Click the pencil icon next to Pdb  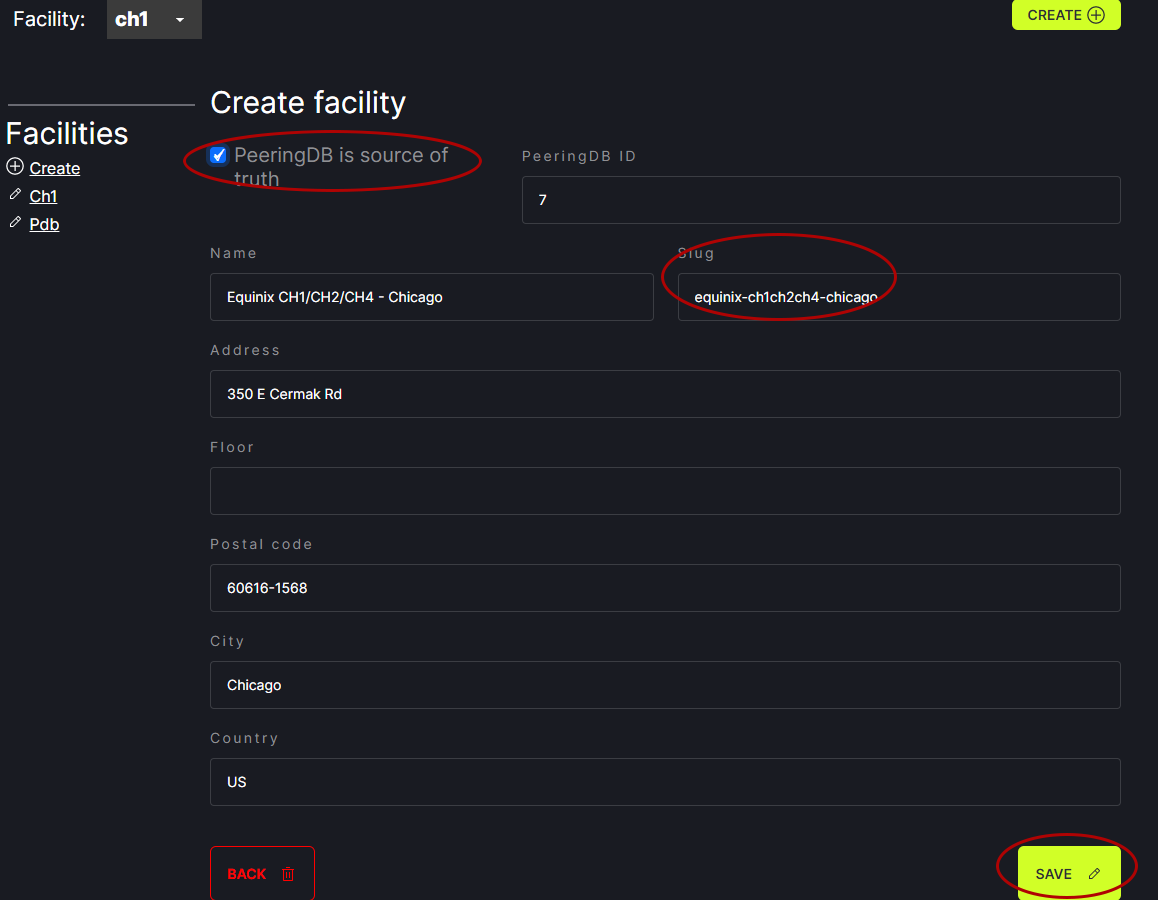coord(15,223)
